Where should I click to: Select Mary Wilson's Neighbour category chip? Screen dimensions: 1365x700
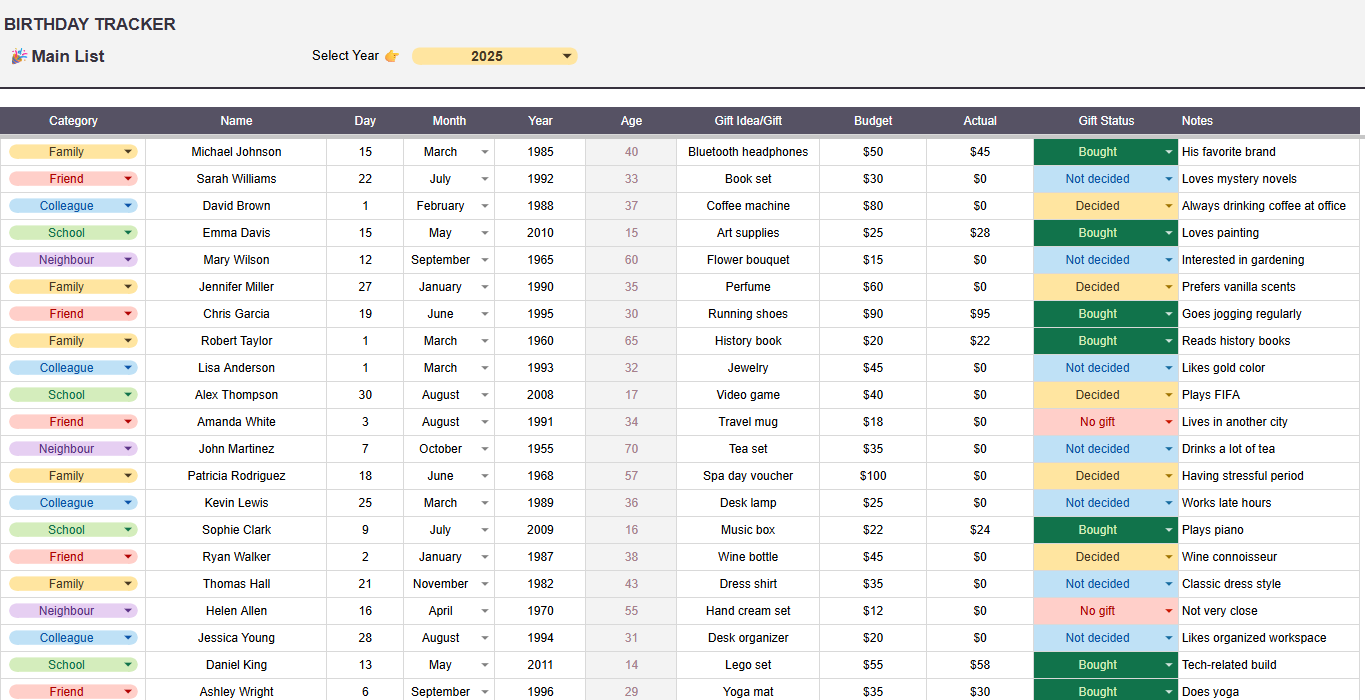(x=66, y=260)
